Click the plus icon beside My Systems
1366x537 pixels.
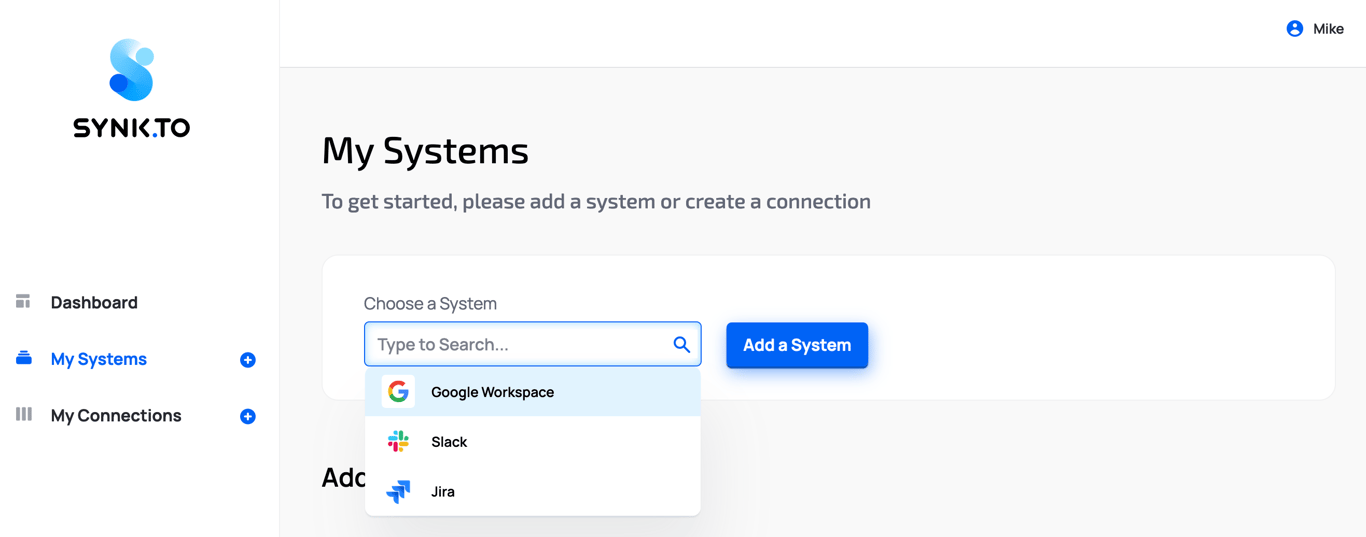(248, 360)
